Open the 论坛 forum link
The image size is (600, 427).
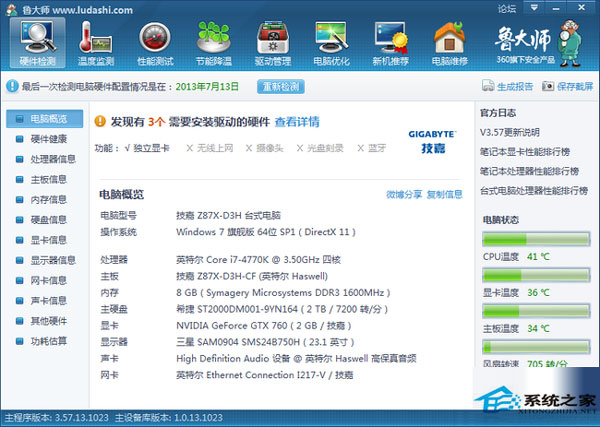507,8
